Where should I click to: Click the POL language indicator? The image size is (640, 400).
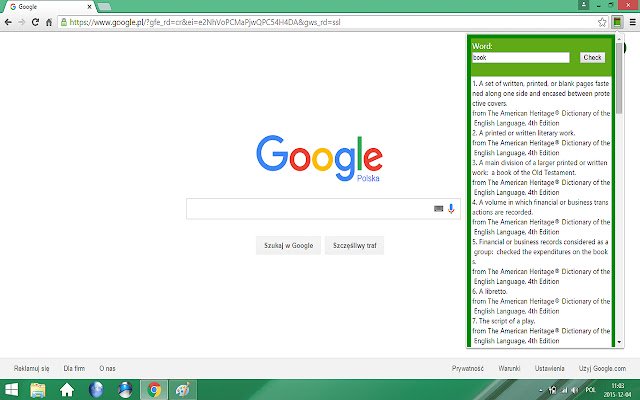[590, 390]
